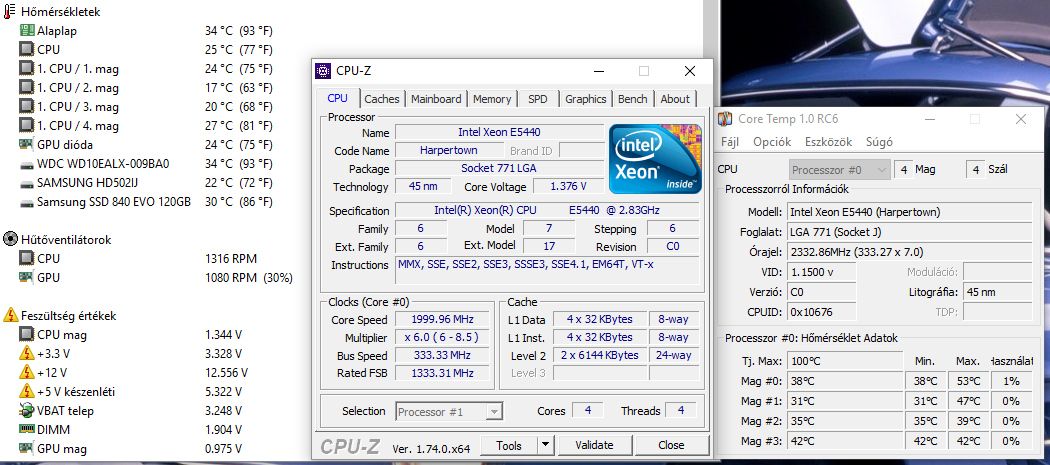Open the Mainboard tab in CPU-Z
1050x465 pixels.
click(436, 99)
